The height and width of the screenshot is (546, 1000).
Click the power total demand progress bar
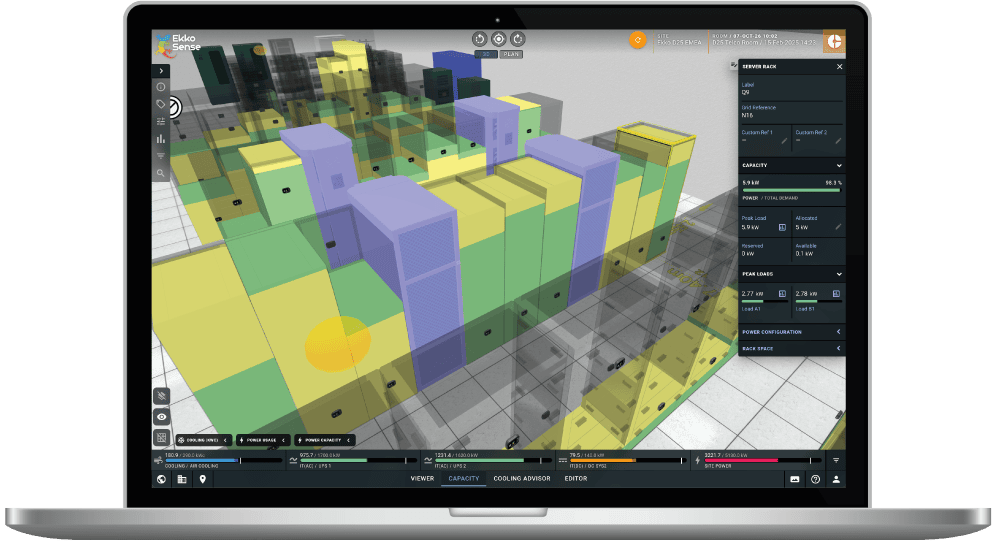(791, 190)
